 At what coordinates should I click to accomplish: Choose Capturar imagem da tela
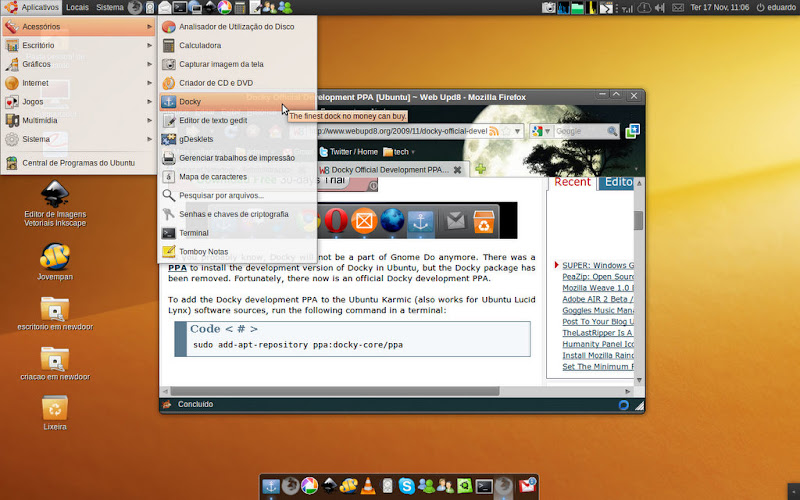(x=237, y=64)
